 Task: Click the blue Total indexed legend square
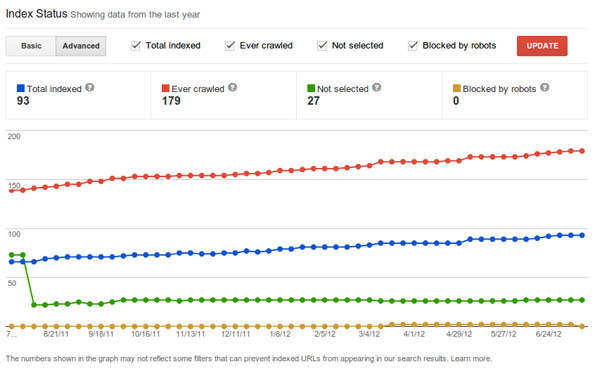click(x=21, y=88)
